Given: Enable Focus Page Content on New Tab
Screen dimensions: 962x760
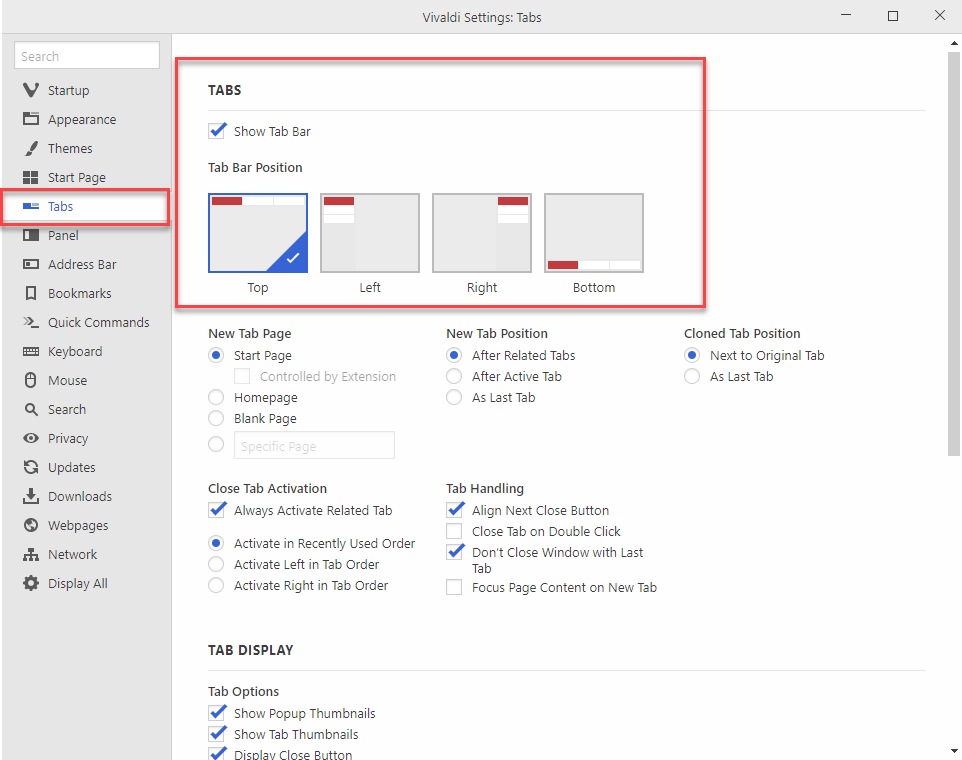Looking at the screenshot, I should tap(454, 587).
